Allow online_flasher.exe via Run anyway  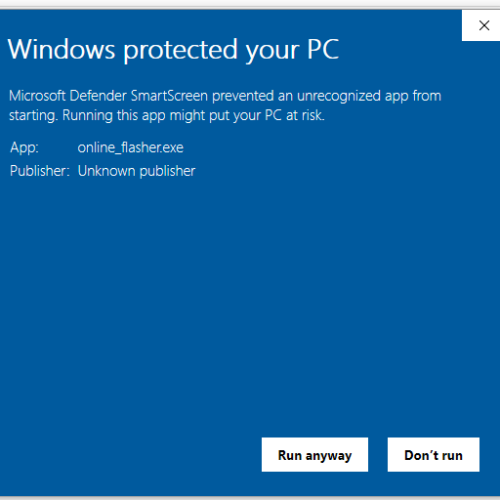tap(315, 455)
